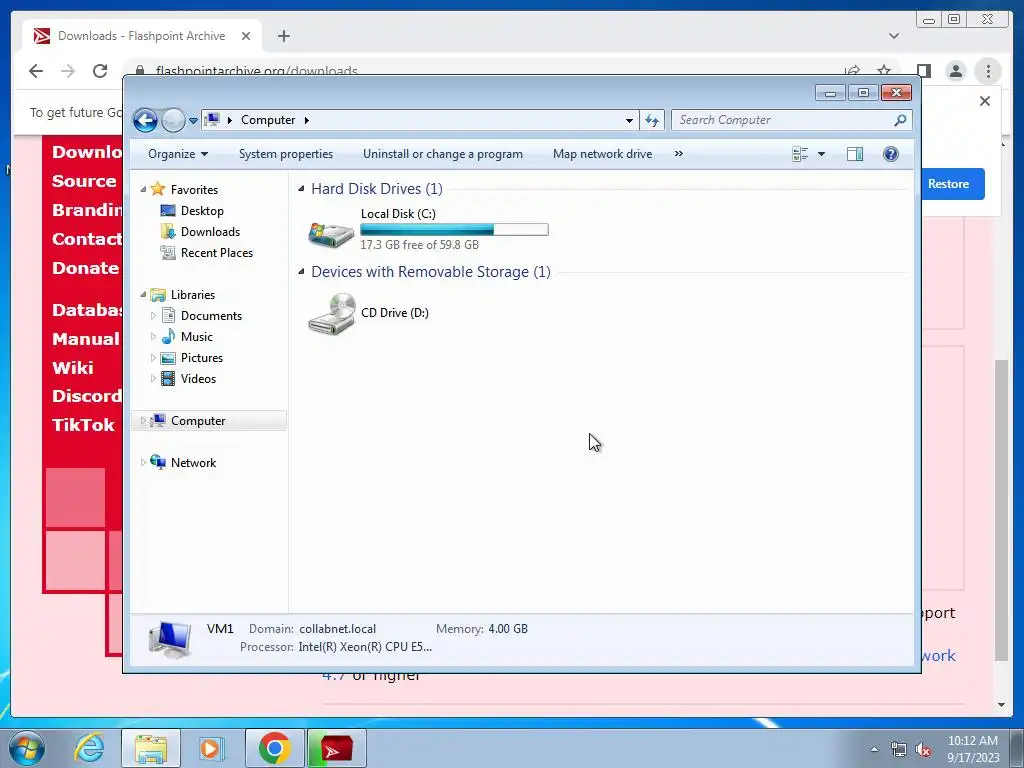
Task: Click the TikTok link on Flashpoint sidebar
Action: 83,425
